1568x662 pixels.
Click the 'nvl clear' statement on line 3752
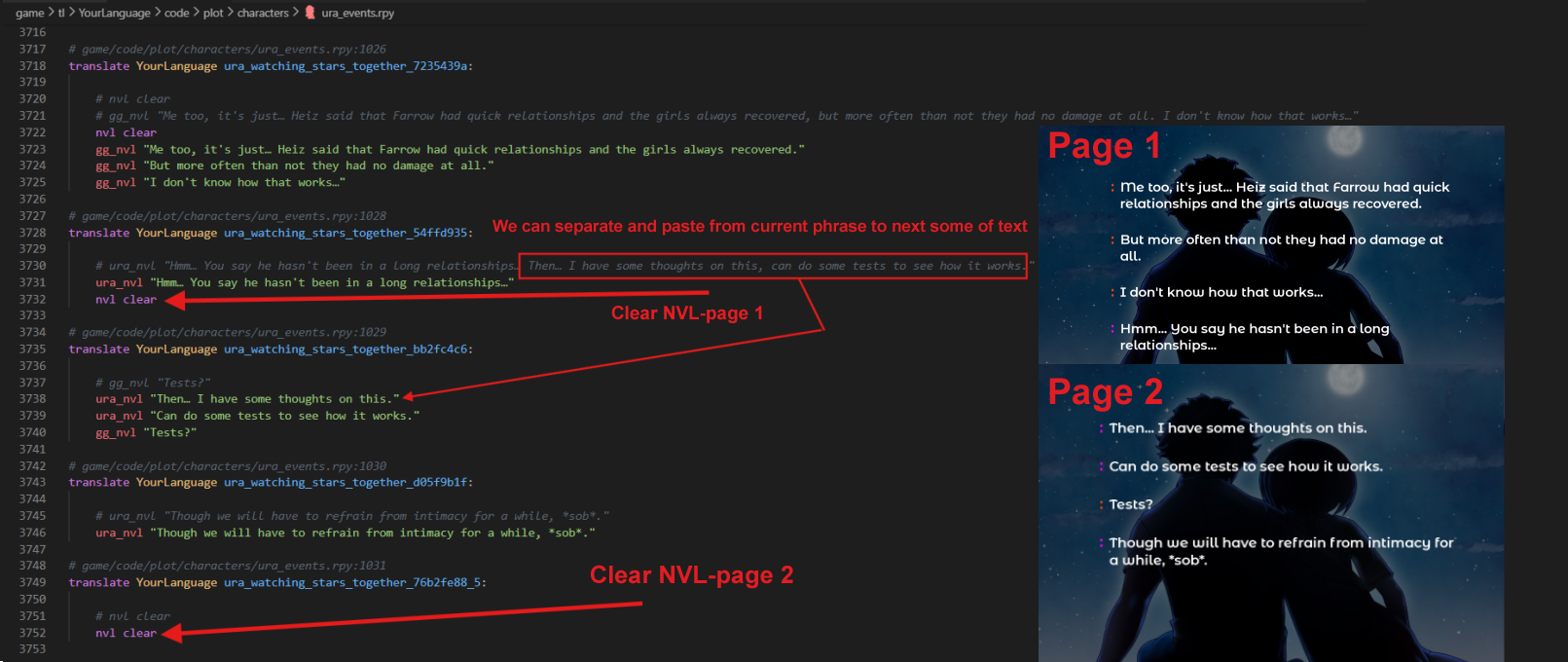tap(126, 633)
